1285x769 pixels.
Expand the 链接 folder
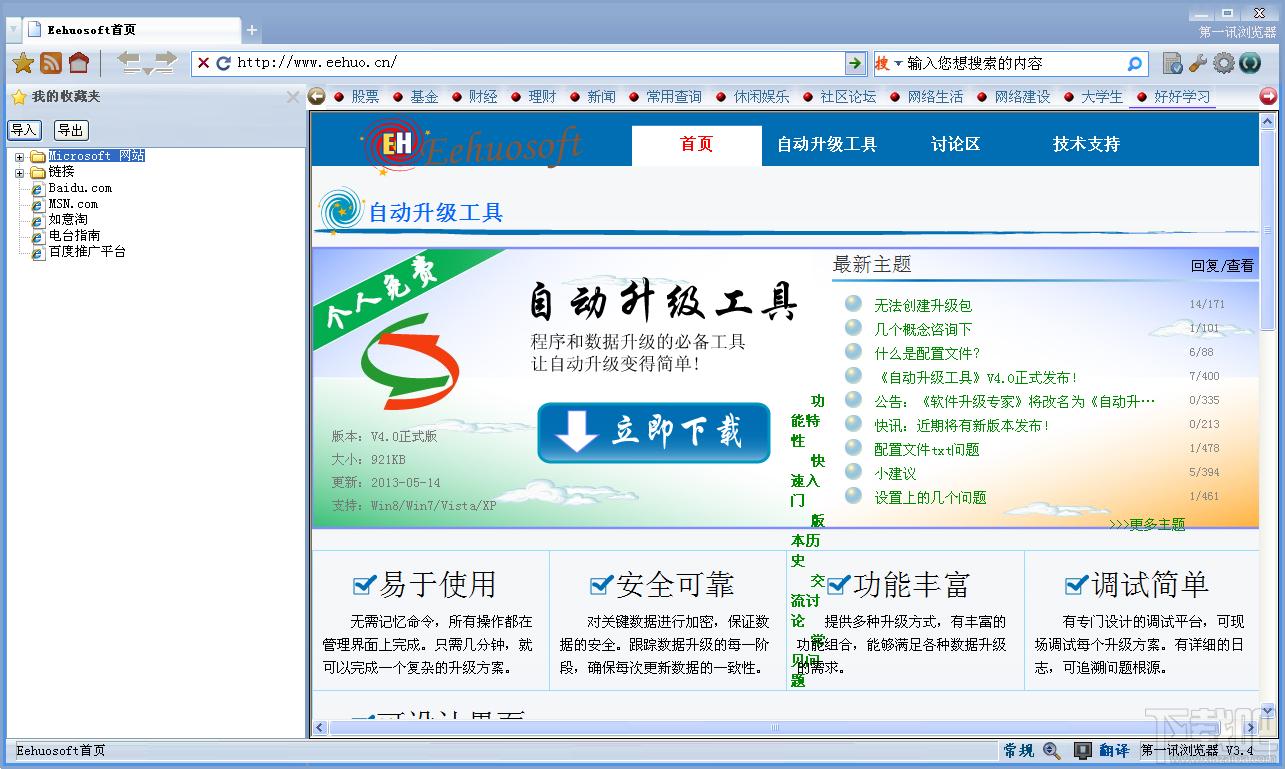pos(19,172)
